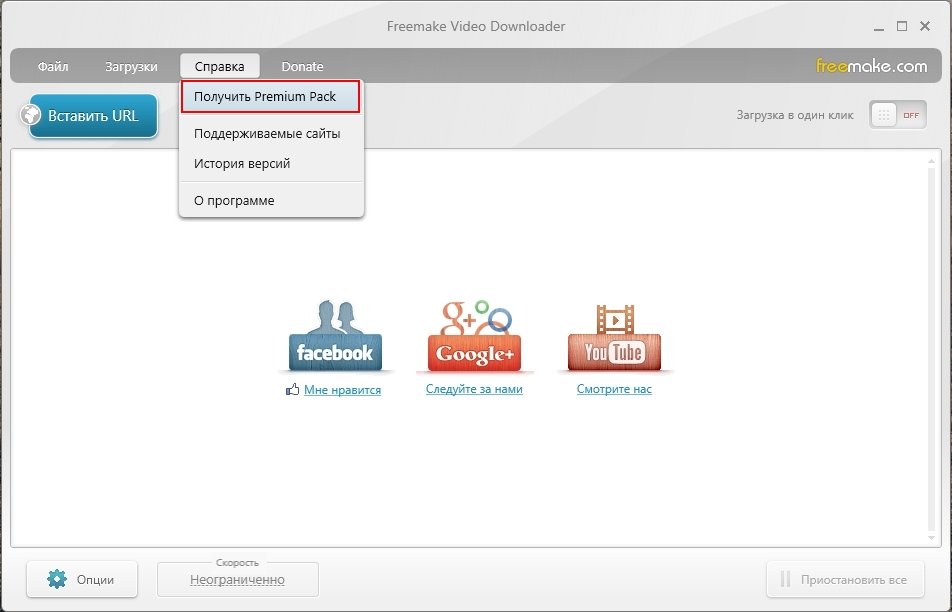This screenshot has height=612, width=952.
Task: Click the Загрузка в один клик label
Action: point(795,115)
